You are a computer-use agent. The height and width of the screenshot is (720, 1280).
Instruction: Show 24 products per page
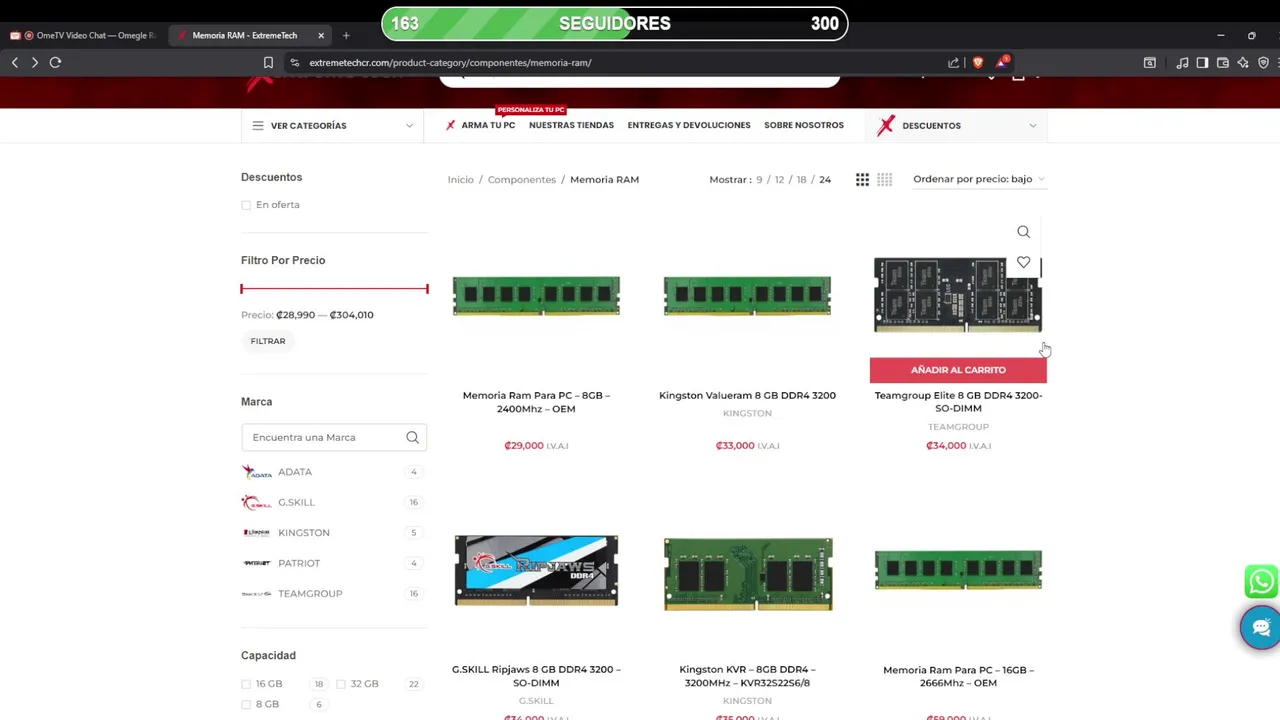[825, 179]
